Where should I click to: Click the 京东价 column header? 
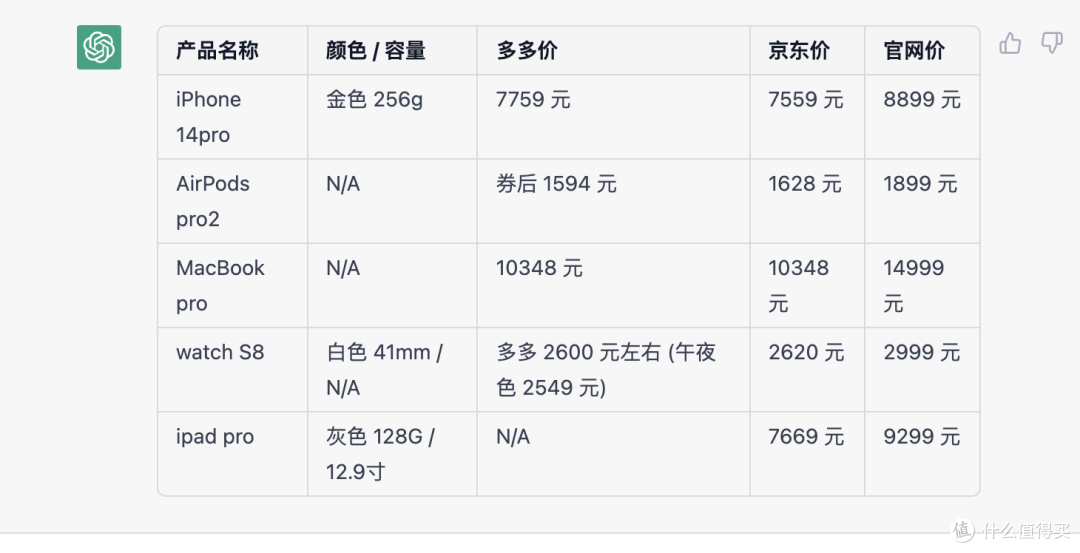click(x=807, y=50)
